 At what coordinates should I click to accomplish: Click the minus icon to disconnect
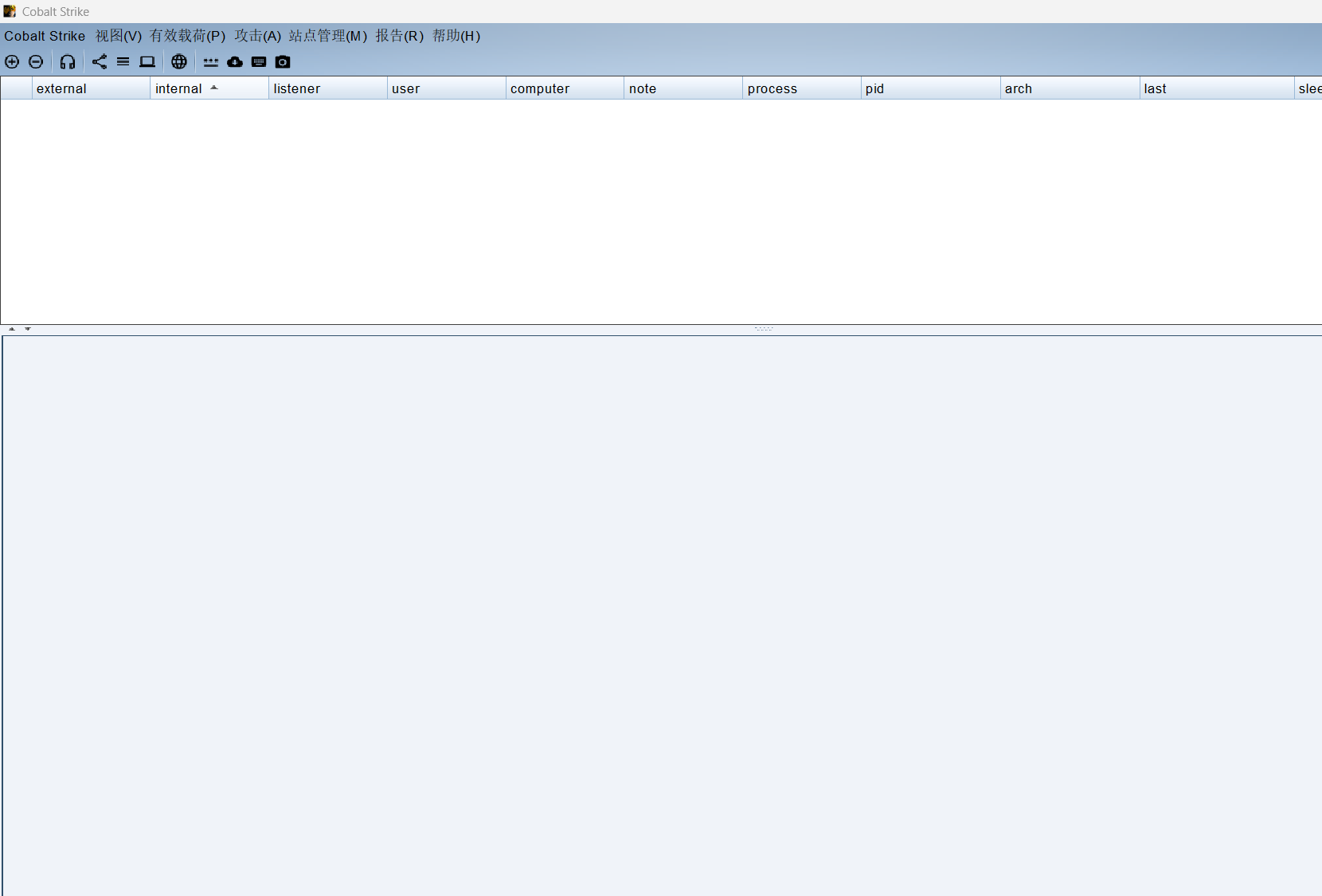coord(36,61)
